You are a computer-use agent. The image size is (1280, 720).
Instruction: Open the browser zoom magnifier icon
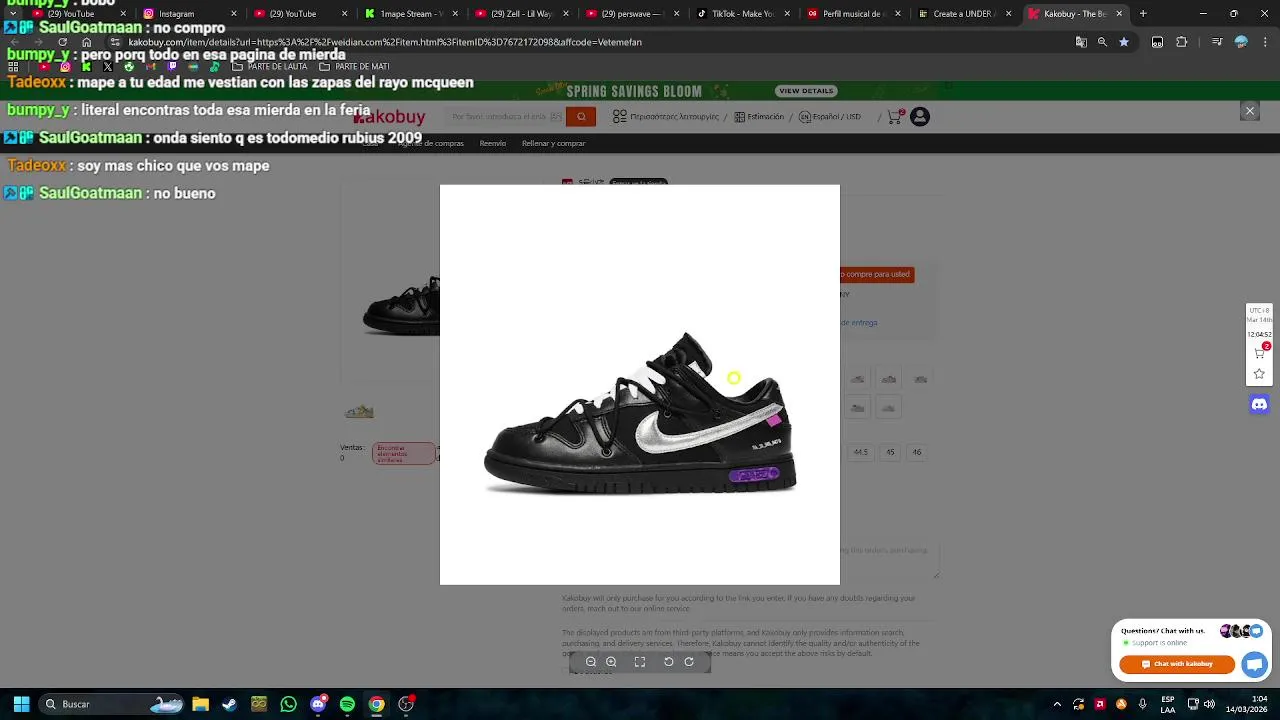tap(1102, 42)
